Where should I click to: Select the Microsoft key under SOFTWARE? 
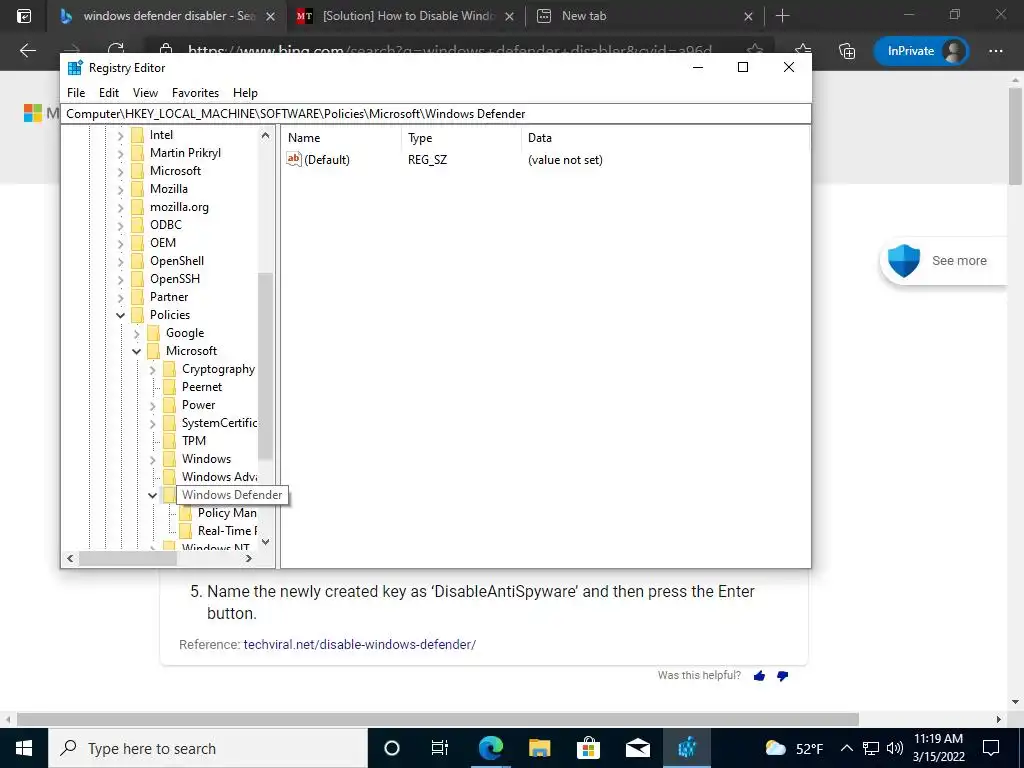pyautogui.click(x=175, y=170)
